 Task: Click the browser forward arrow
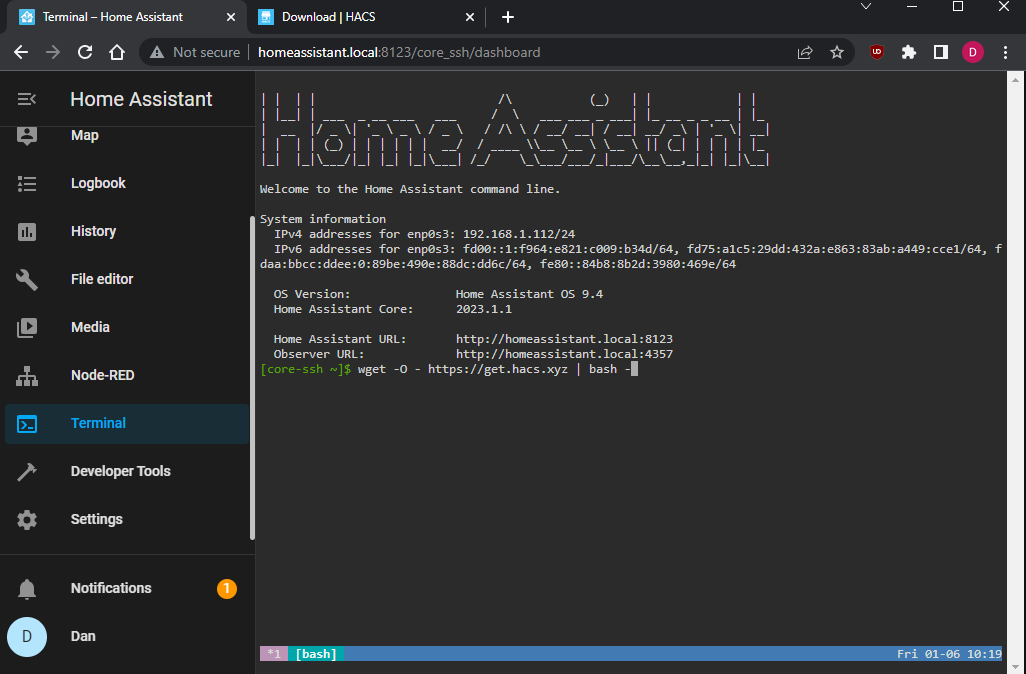(x=53, y=52)
